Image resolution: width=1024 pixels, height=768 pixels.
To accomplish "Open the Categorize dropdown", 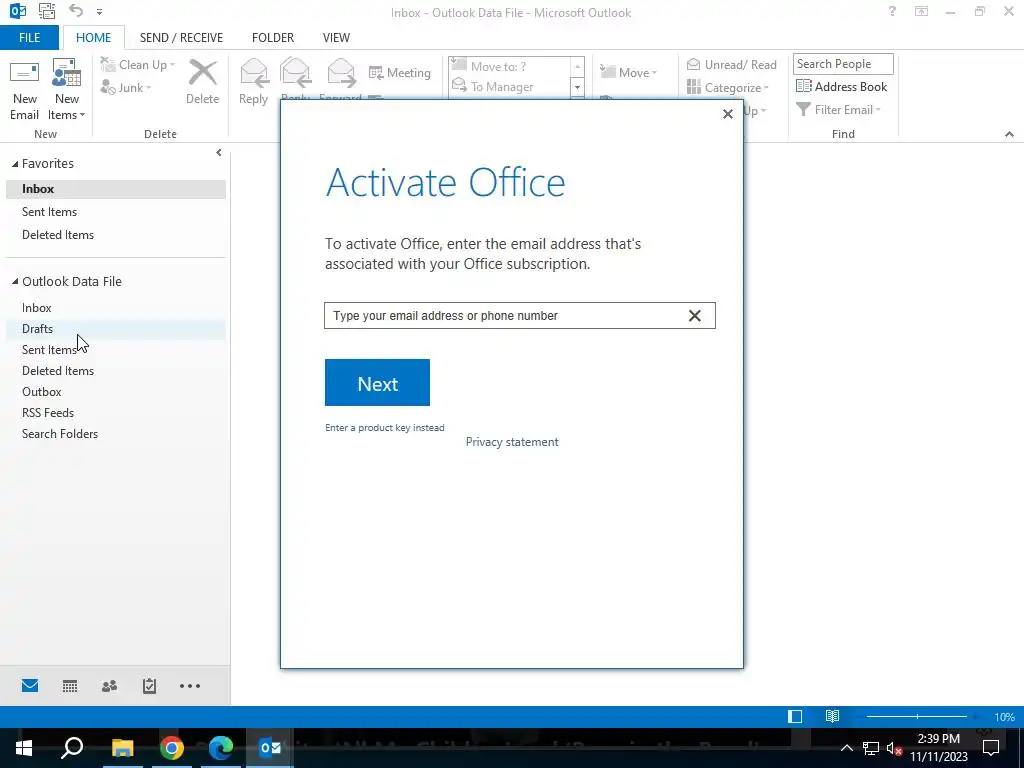I will click(x=728, y=88).
